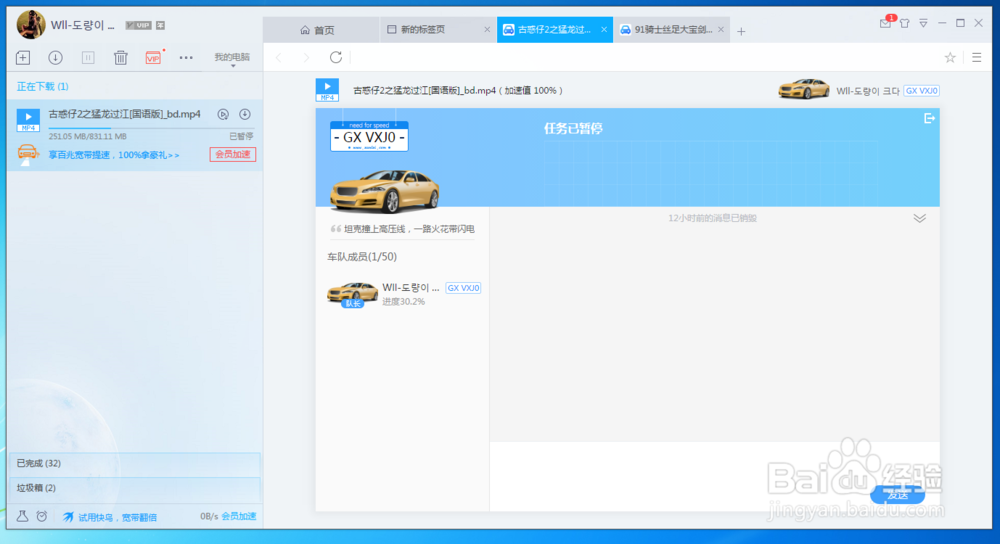Click 会员加速 link in bottom status bar

point(239,516)
